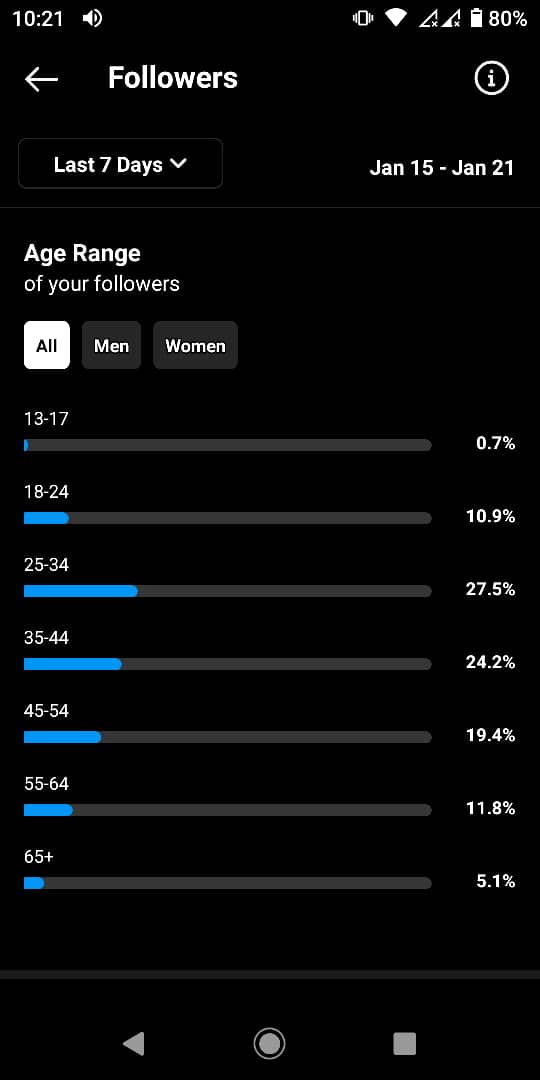The width and height of the screenshot is (540, 1080).
Task: Tap the volume speaker status icon
Action: pos(92,19)
